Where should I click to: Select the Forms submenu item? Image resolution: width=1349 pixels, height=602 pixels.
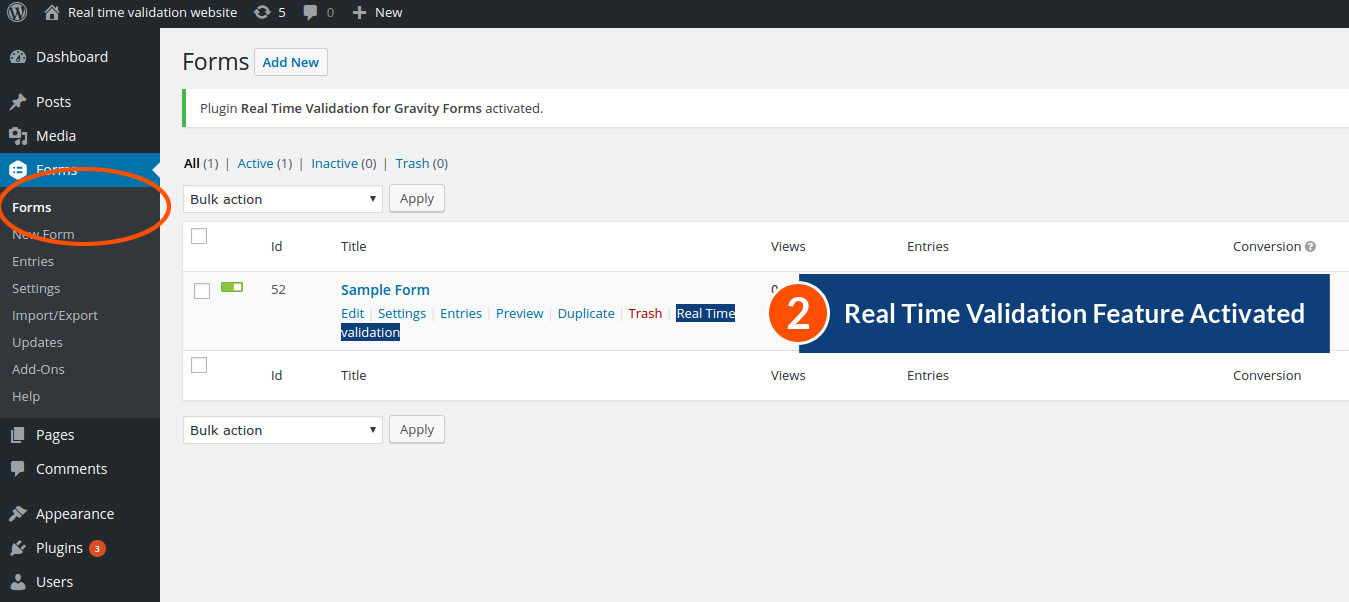click(32, 207)
